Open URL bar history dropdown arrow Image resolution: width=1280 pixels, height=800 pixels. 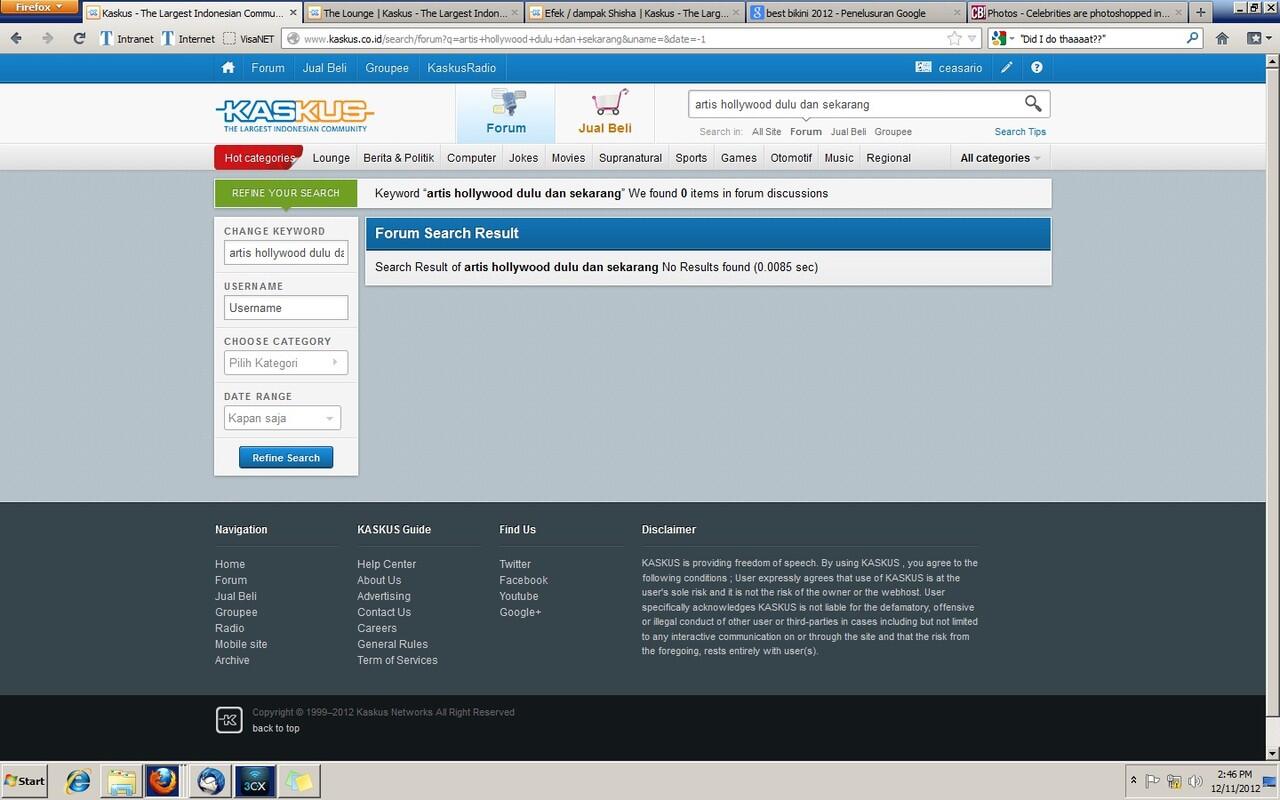coord(973,38)
